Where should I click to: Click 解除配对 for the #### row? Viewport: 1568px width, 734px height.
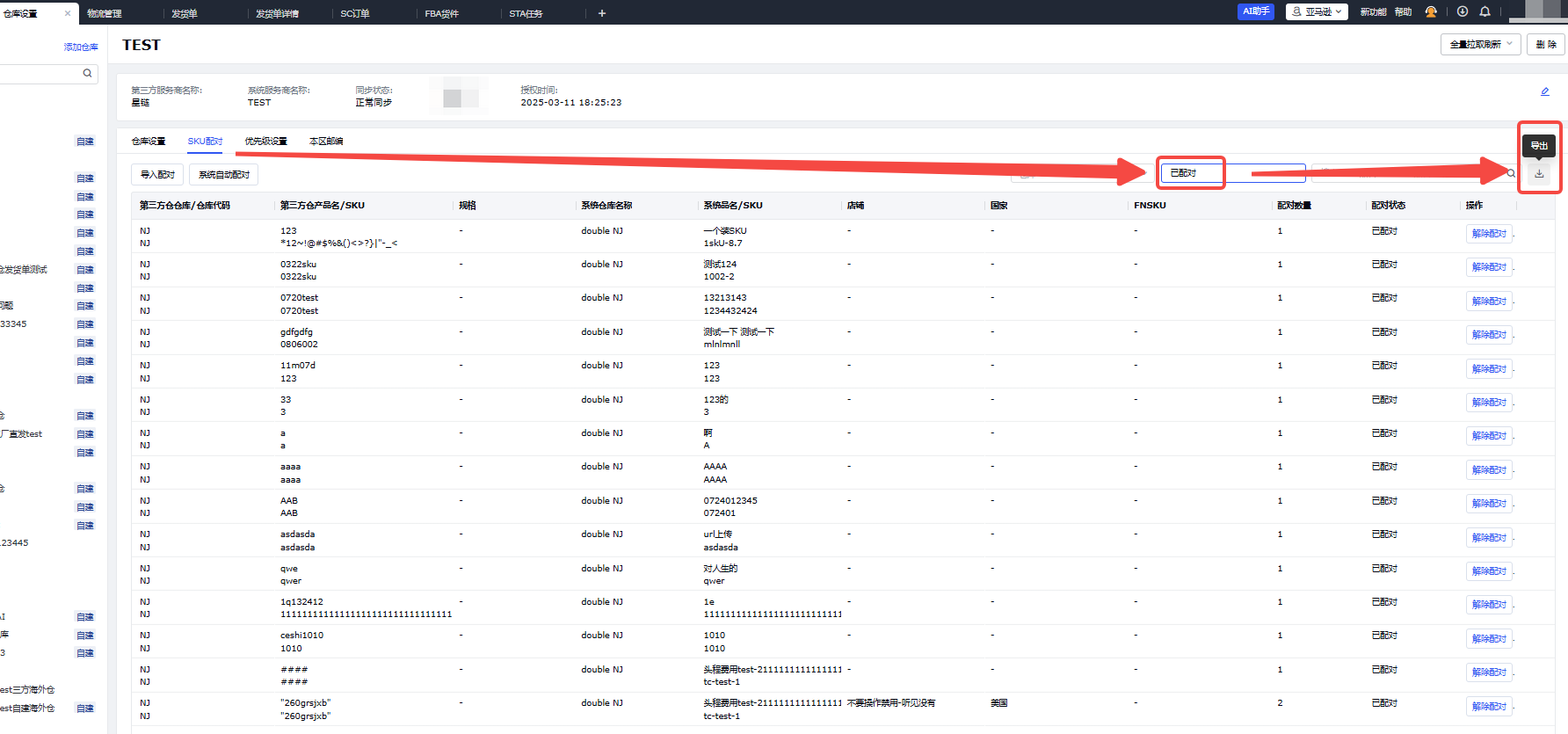pyautogui.click(x=1489, y=672)
